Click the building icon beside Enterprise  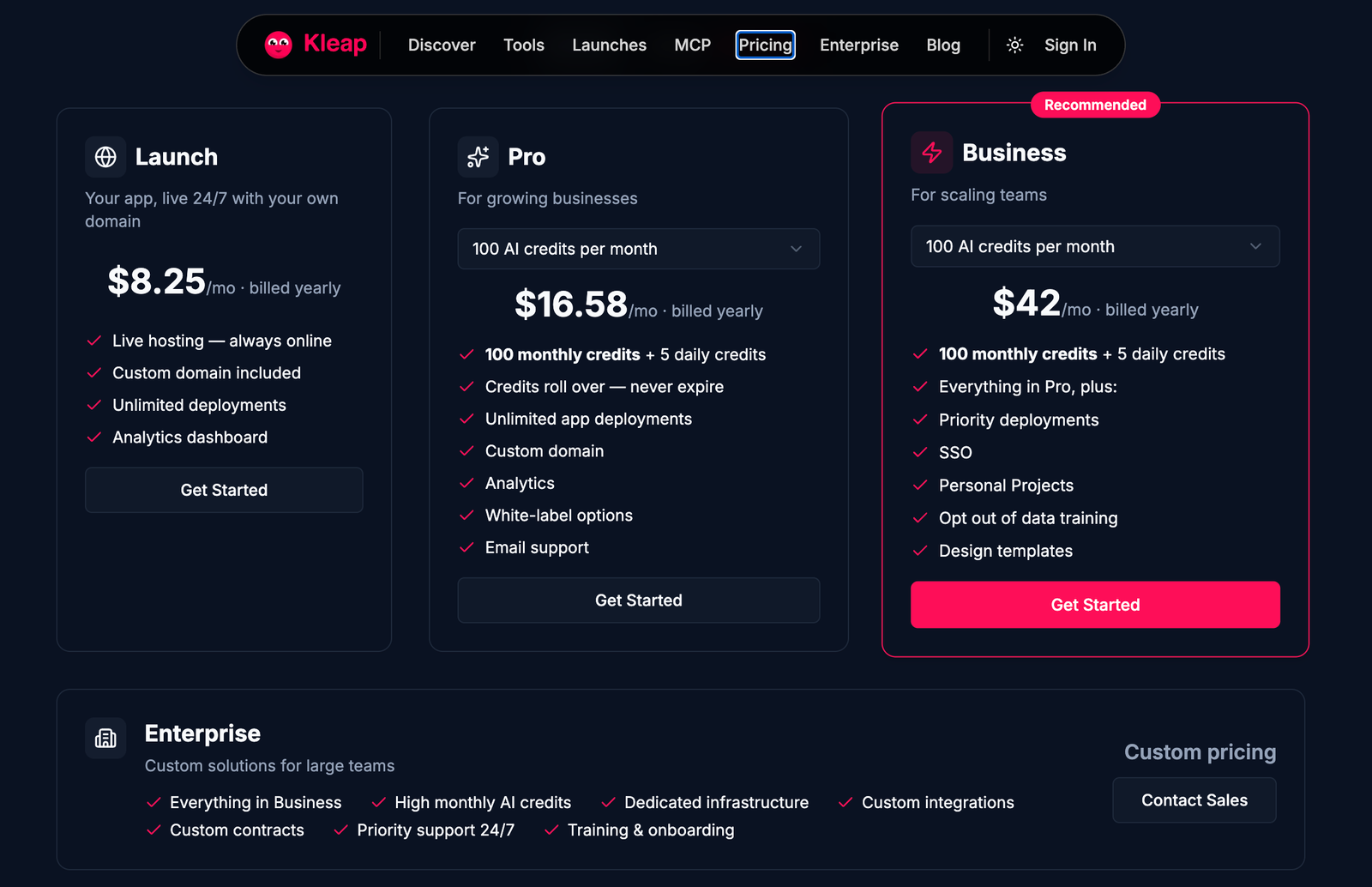coord(105,738)
